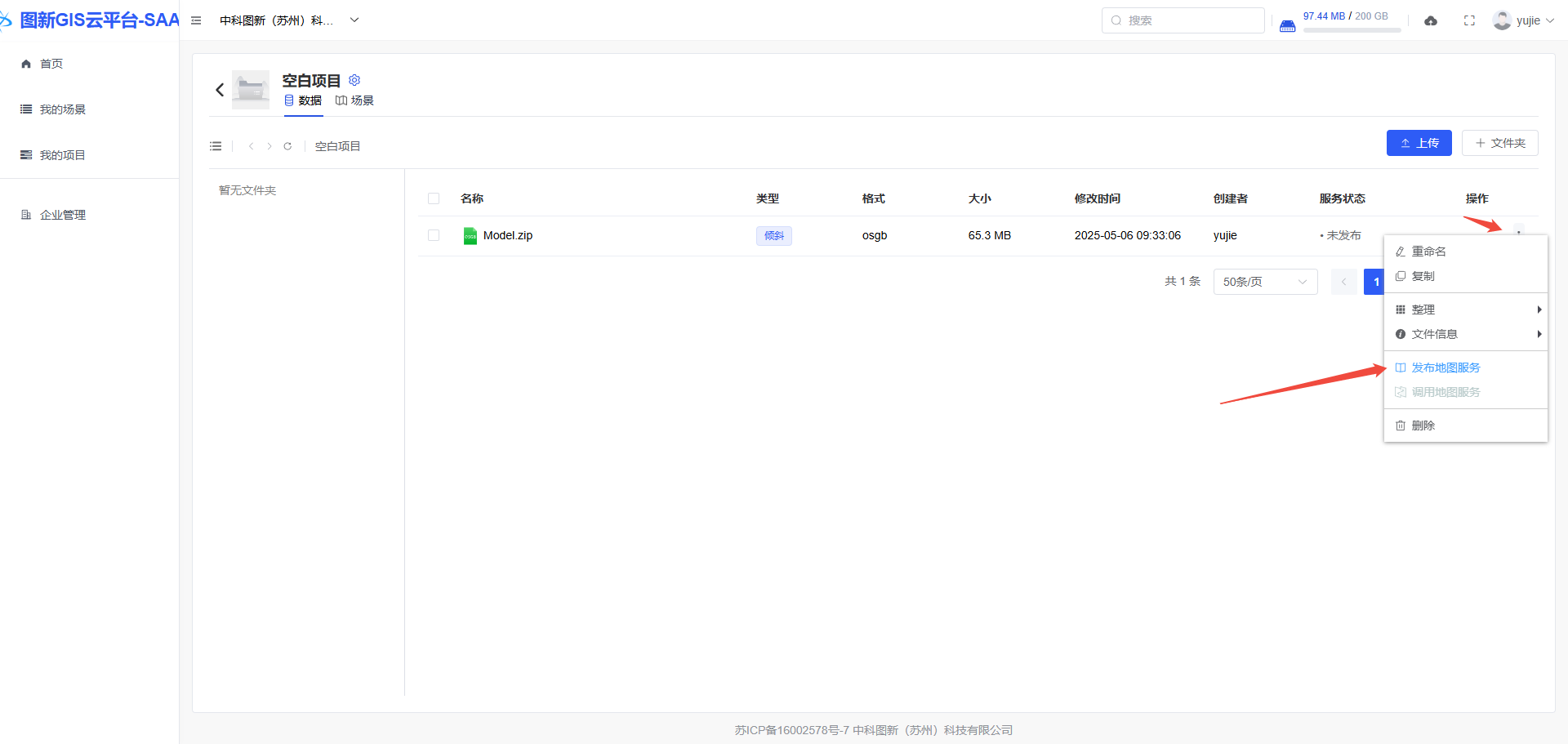
Task: Toggle the folder tree list icon
Action: (x=216, y=146)
